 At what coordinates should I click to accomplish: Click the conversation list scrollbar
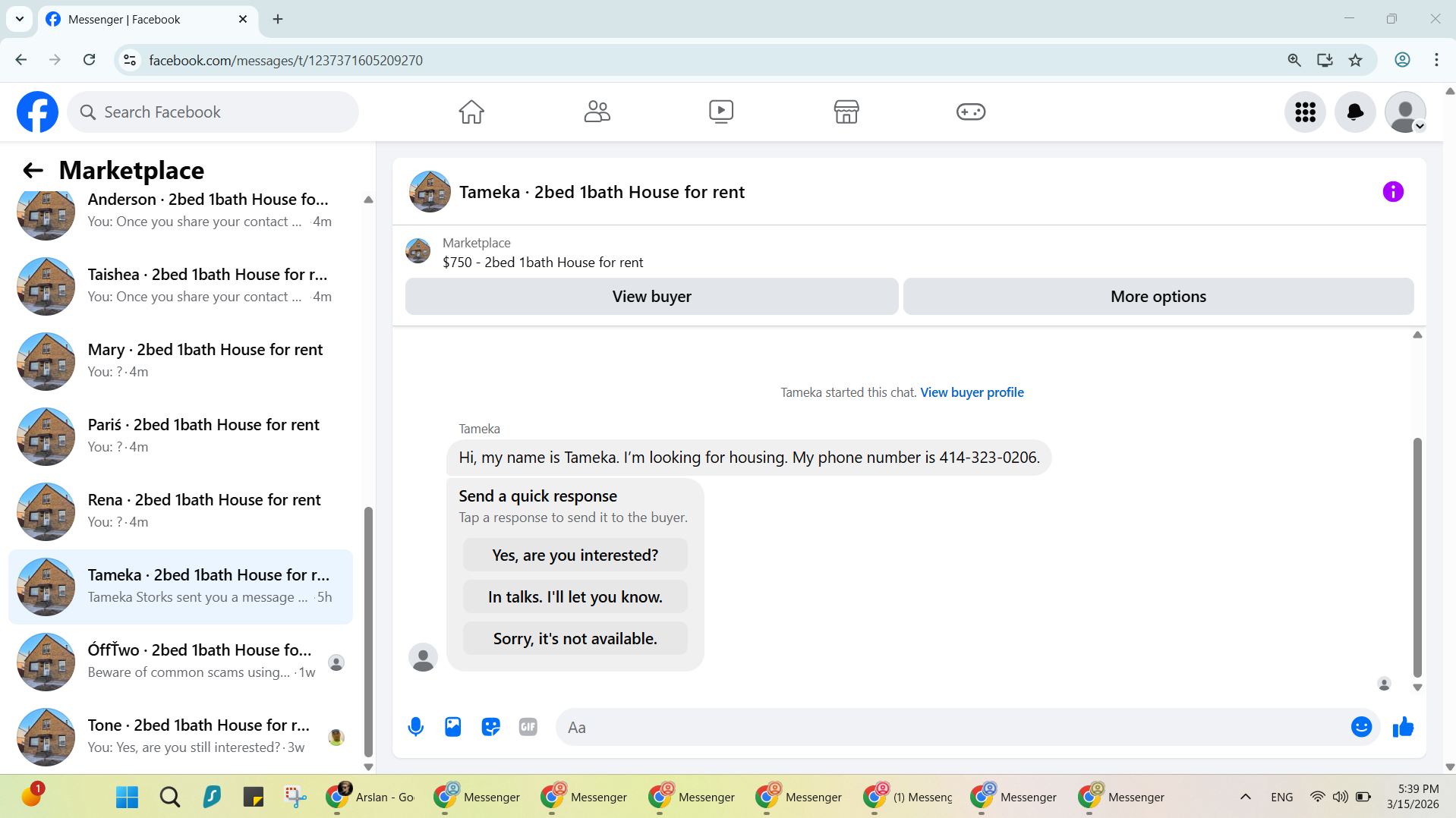(x=368, y=631)
